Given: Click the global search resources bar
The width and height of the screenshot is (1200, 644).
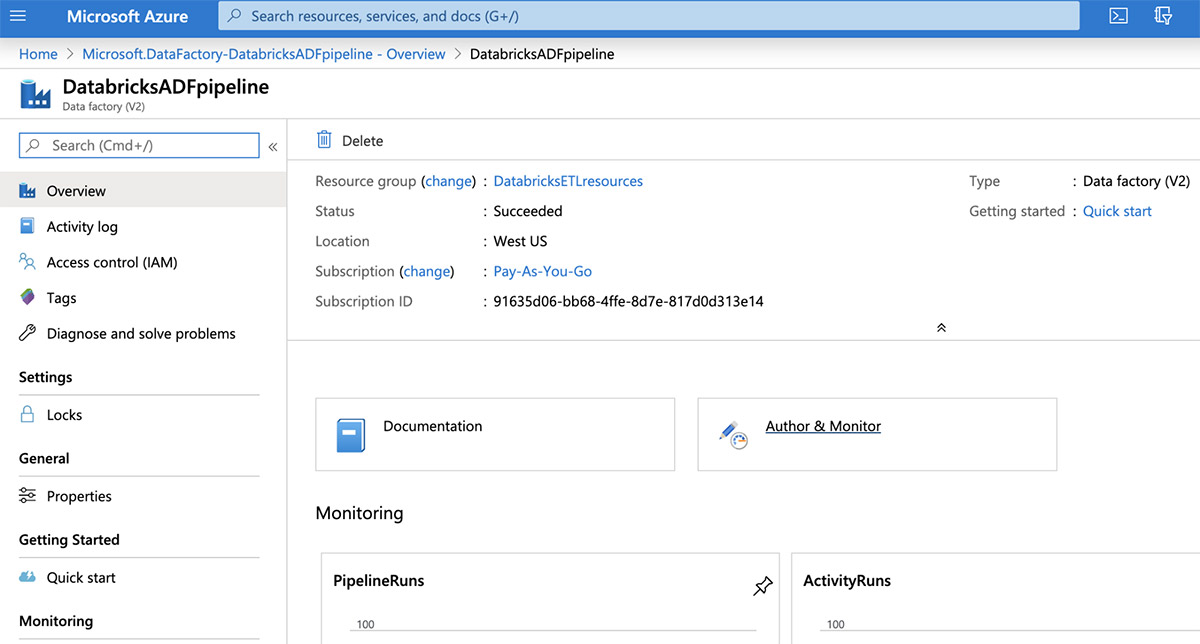Looking at the screenshot, I should coord(650,16).
